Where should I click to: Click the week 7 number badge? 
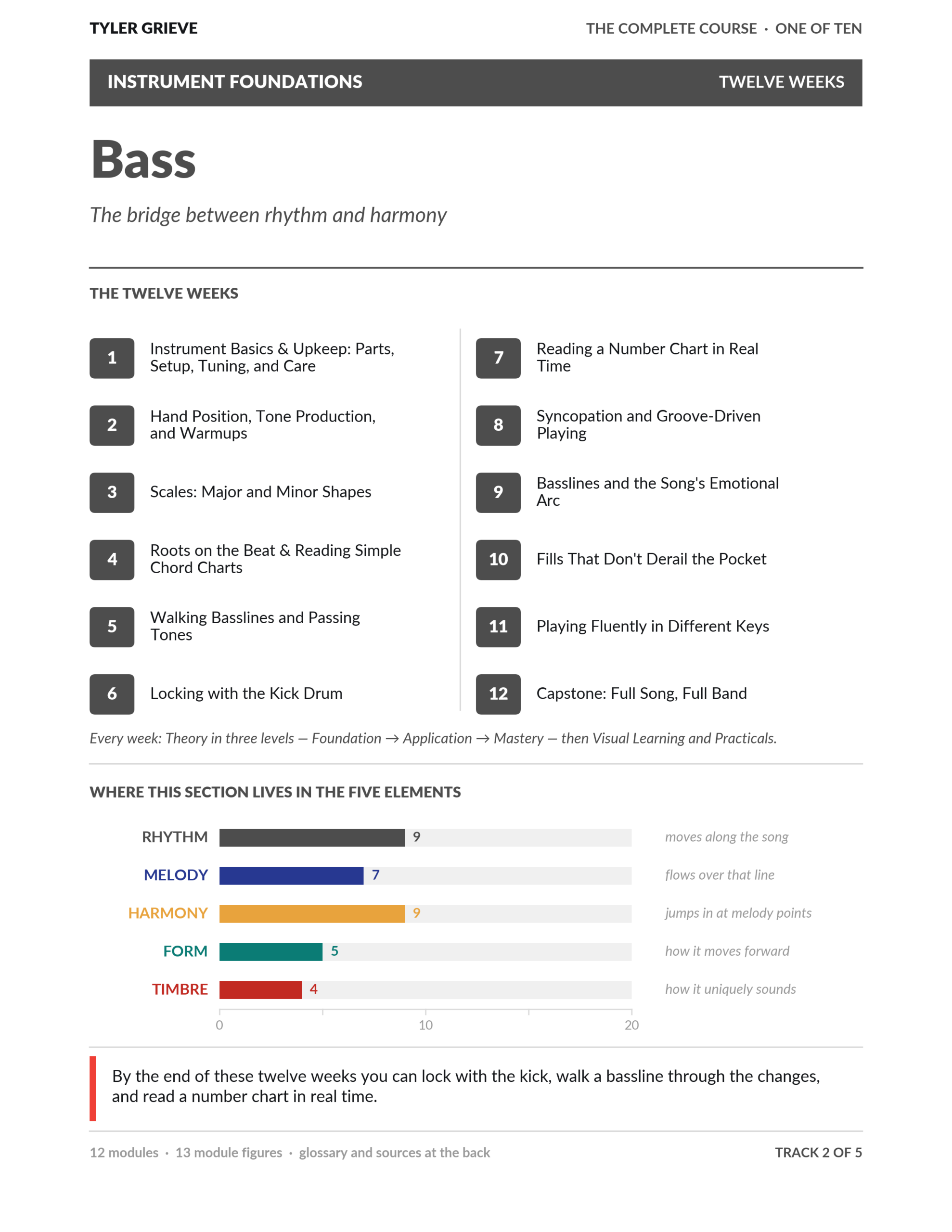click(x=498, y=358)
